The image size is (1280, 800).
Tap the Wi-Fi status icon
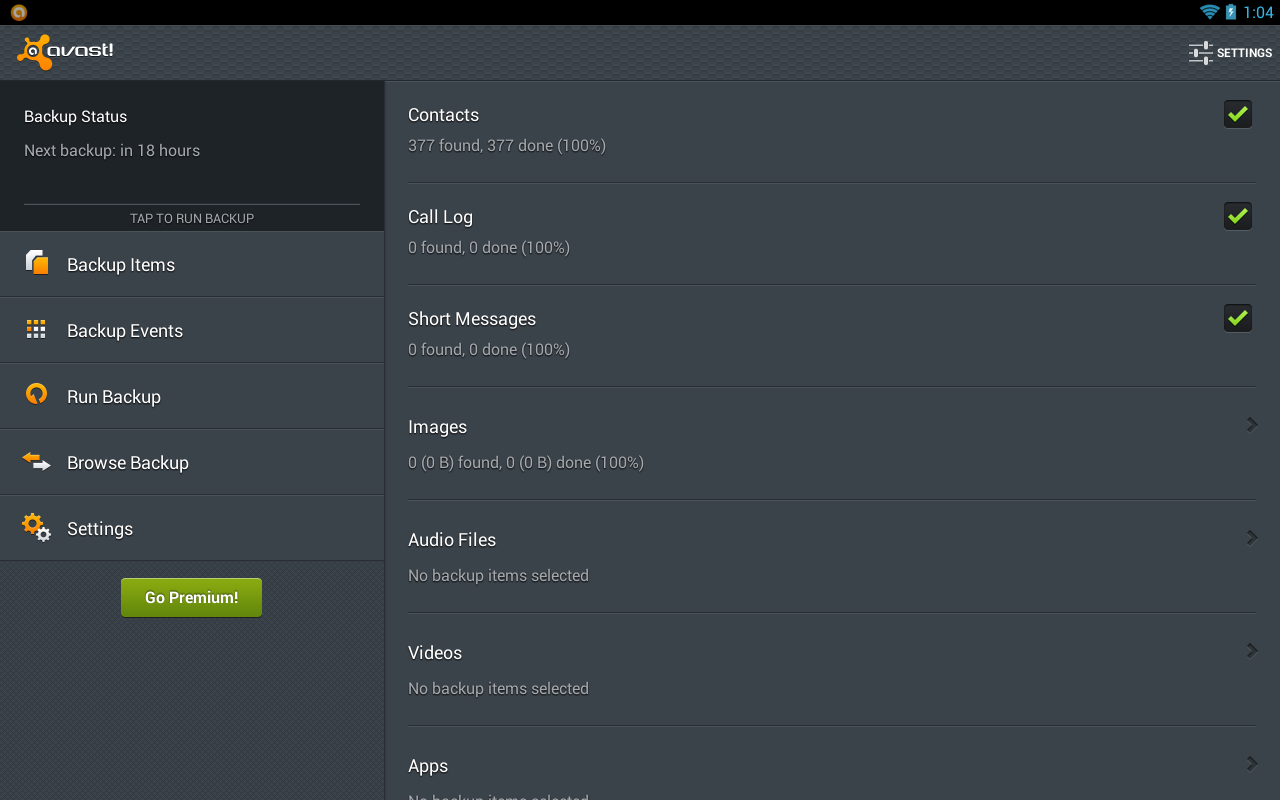pos(1210,12)
